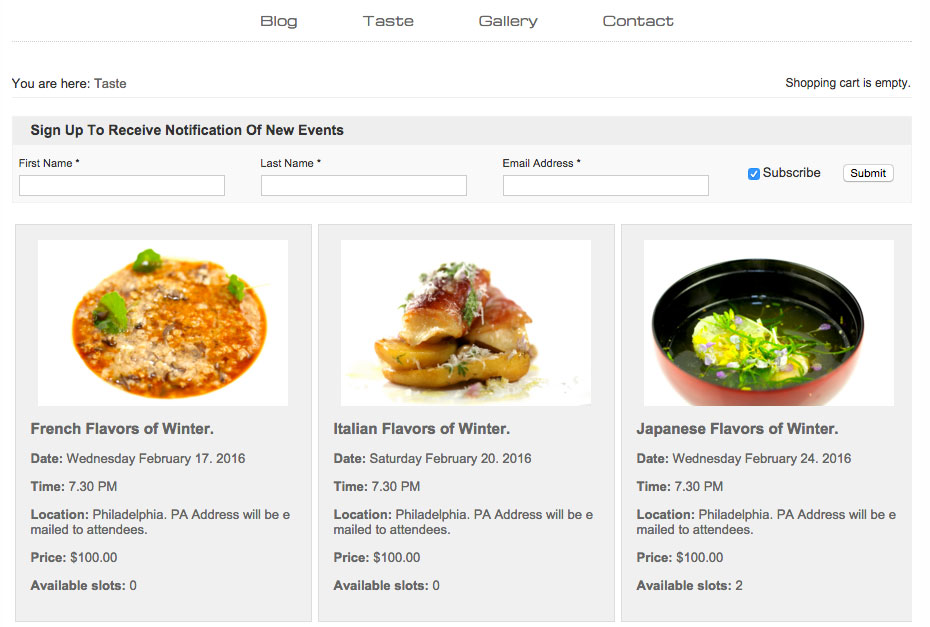Open the Japanese soup bowl photo
Image resolution: width=930 pixels, height=627 pixels.
[769, 323]
